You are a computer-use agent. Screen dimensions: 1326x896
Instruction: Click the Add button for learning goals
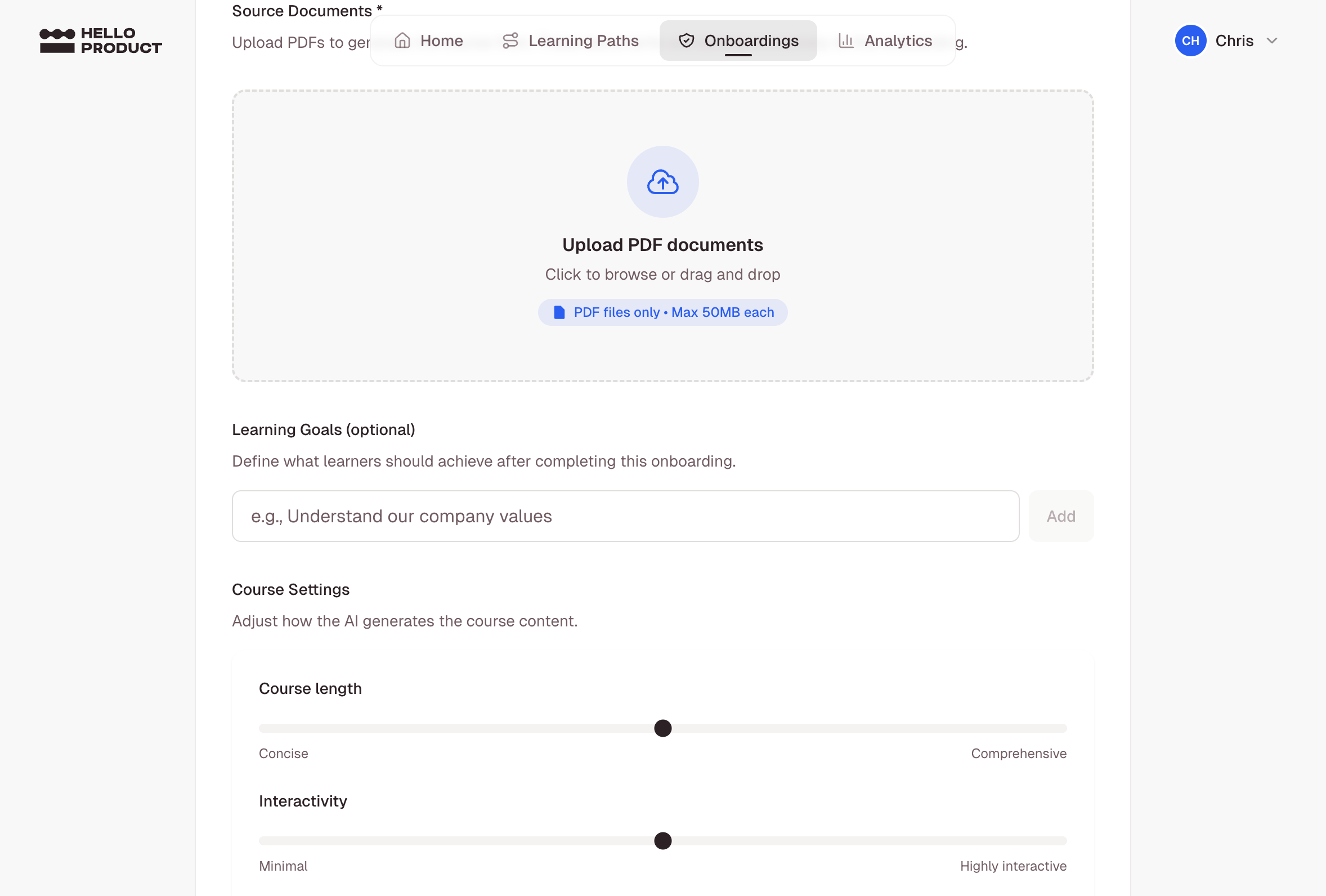(x=1061, y=516)
